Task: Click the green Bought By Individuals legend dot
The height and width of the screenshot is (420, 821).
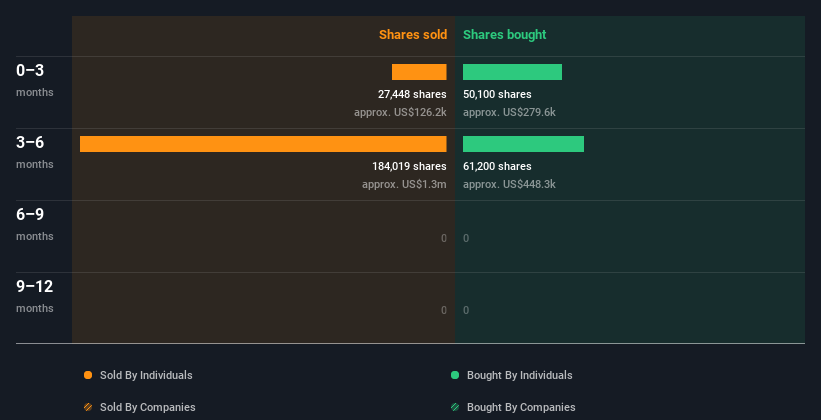Action: (455, 375)
